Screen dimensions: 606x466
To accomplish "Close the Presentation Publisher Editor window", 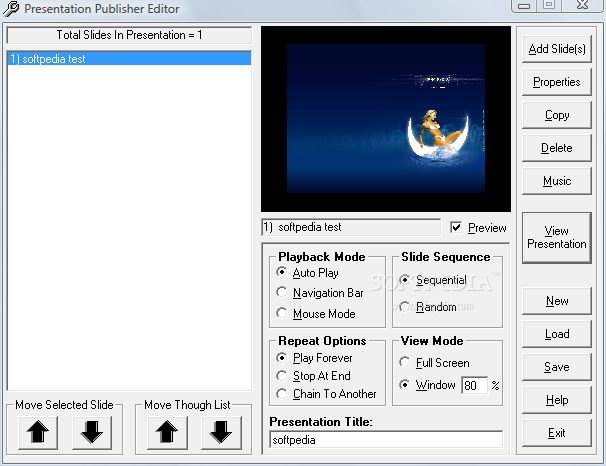I will 582,5.
